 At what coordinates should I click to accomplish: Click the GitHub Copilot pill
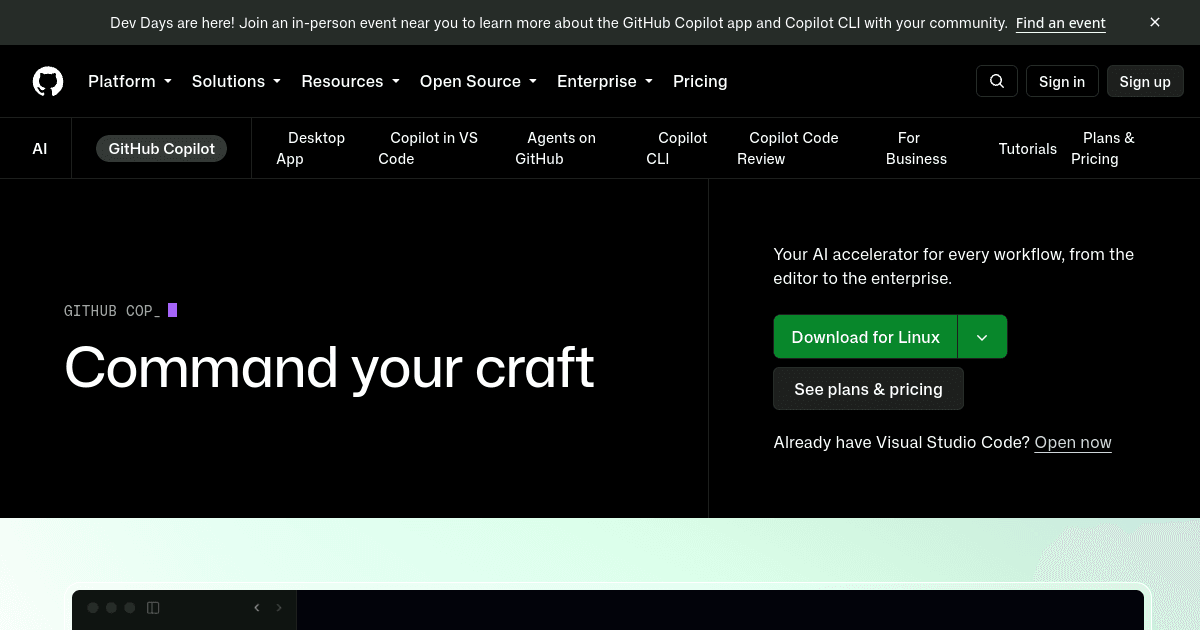pos(161,148)
